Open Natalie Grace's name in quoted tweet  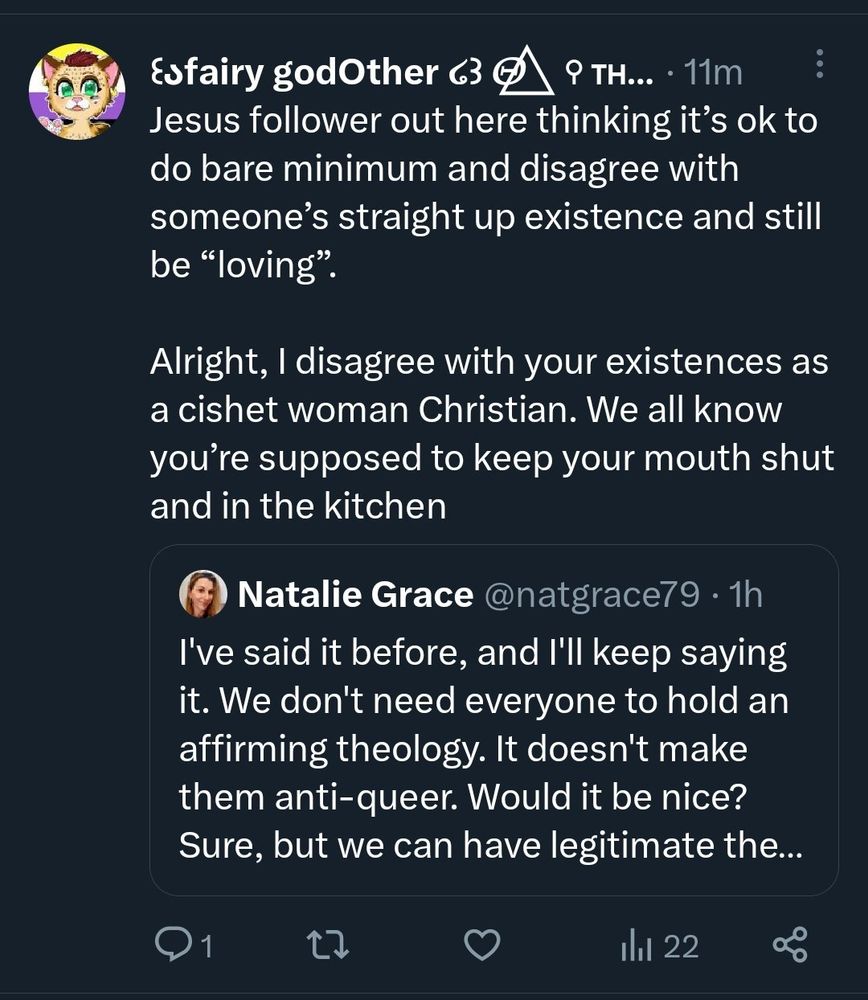355,595
